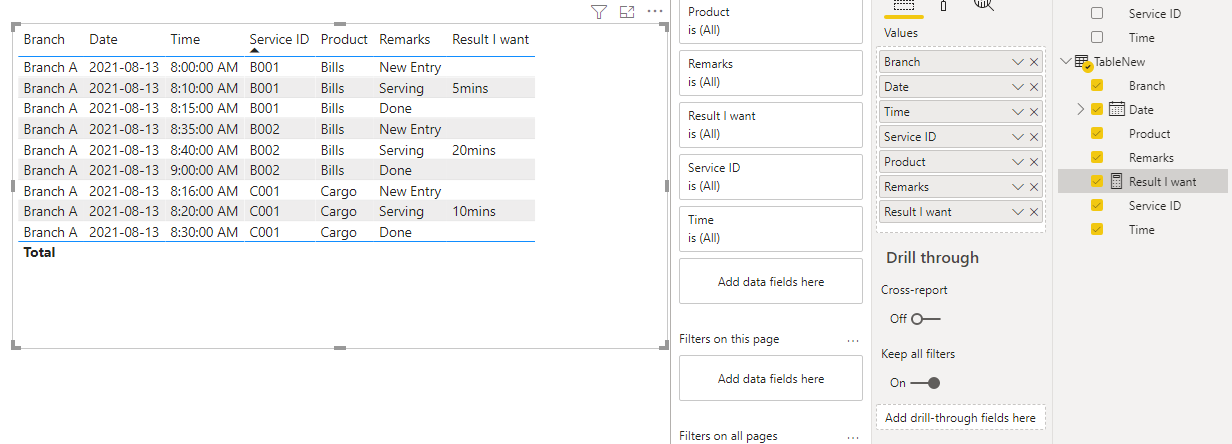The image size is (1232, 444).
Task: Open the Time is (All) filter card
Action: [x=770, y=229]
